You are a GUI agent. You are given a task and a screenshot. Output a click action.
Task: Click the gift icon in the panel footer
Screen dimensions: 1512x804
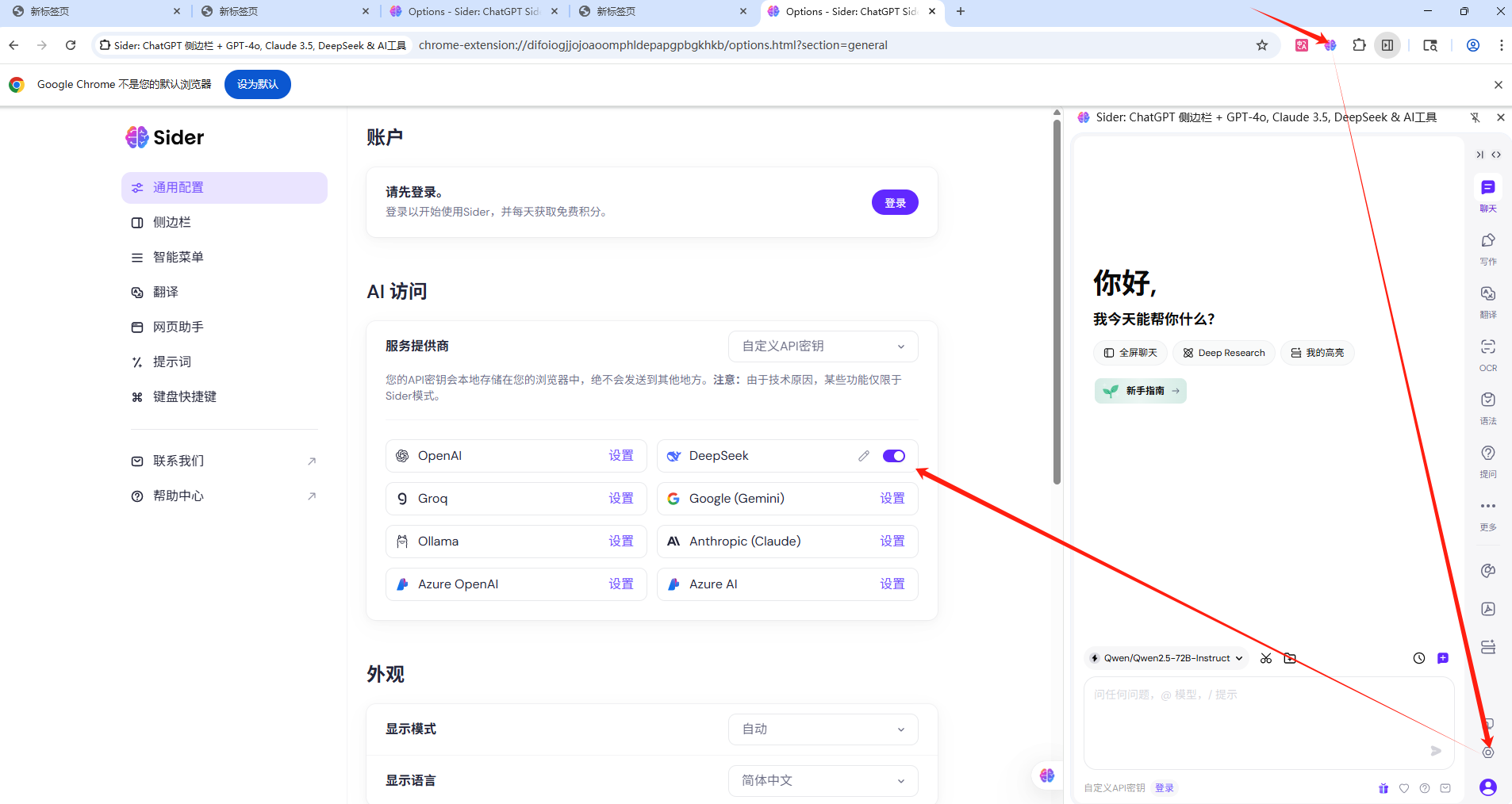[x=1383, y=788]
